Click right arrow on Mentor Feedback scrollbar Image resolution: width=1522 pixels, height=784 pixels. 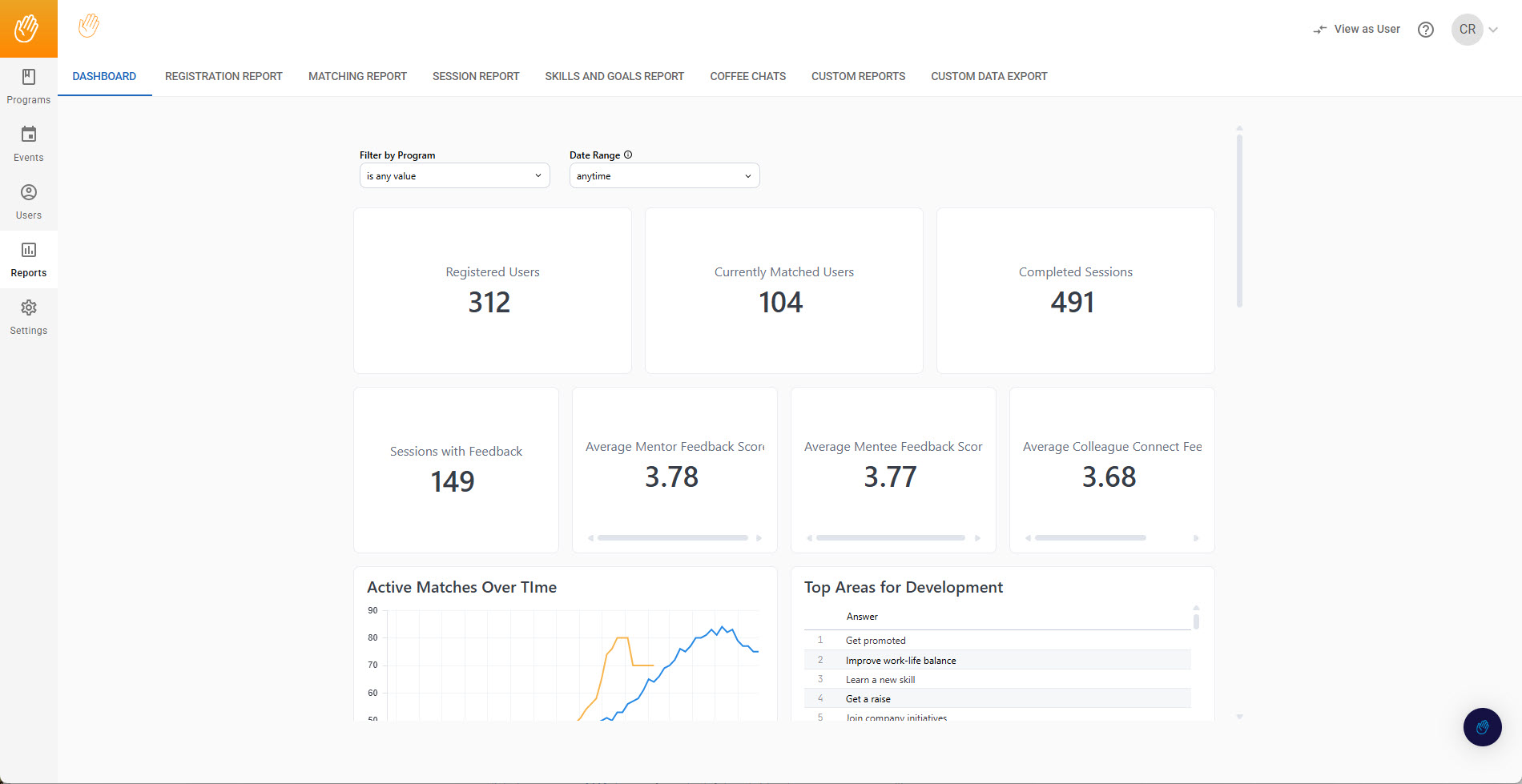click(759, 538)
